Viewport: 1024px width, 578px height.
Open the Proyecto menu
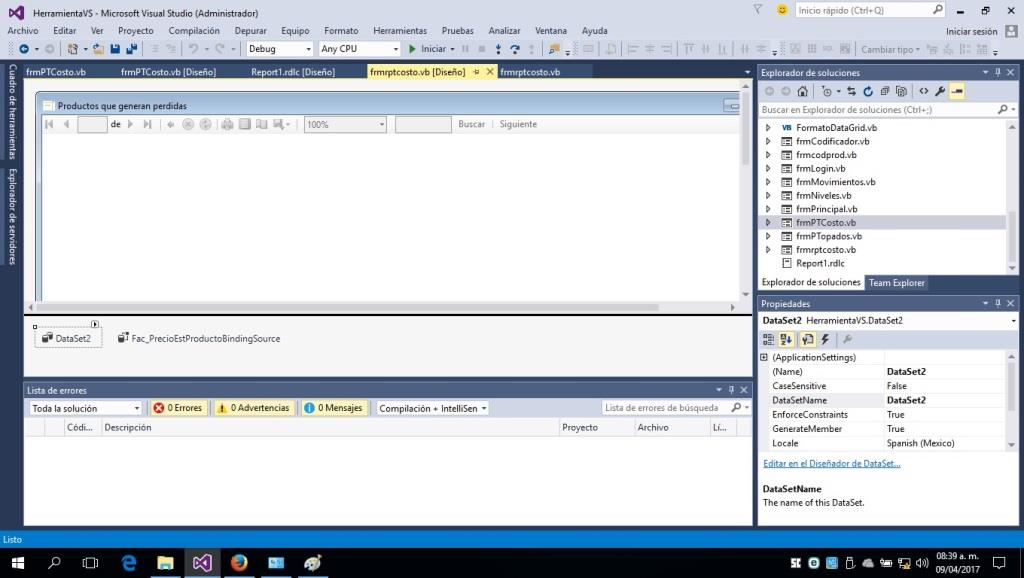tap(136, 31)
